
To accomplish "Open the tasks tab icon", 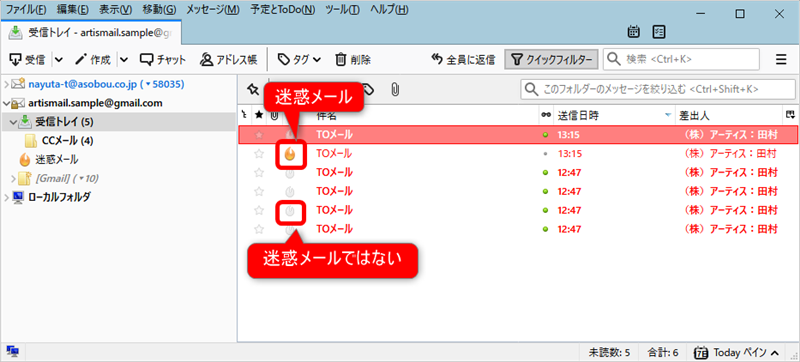I will tap(659, 32).
